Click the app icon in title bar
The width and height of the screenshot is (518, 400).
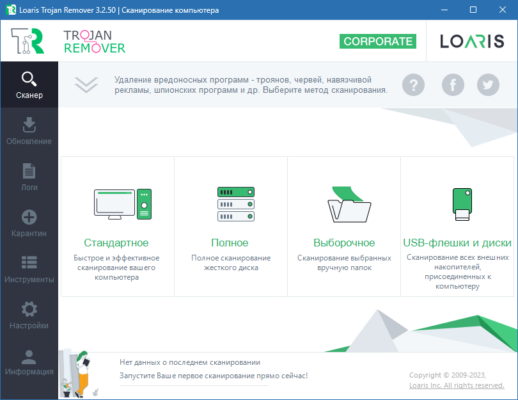point(11,10)
